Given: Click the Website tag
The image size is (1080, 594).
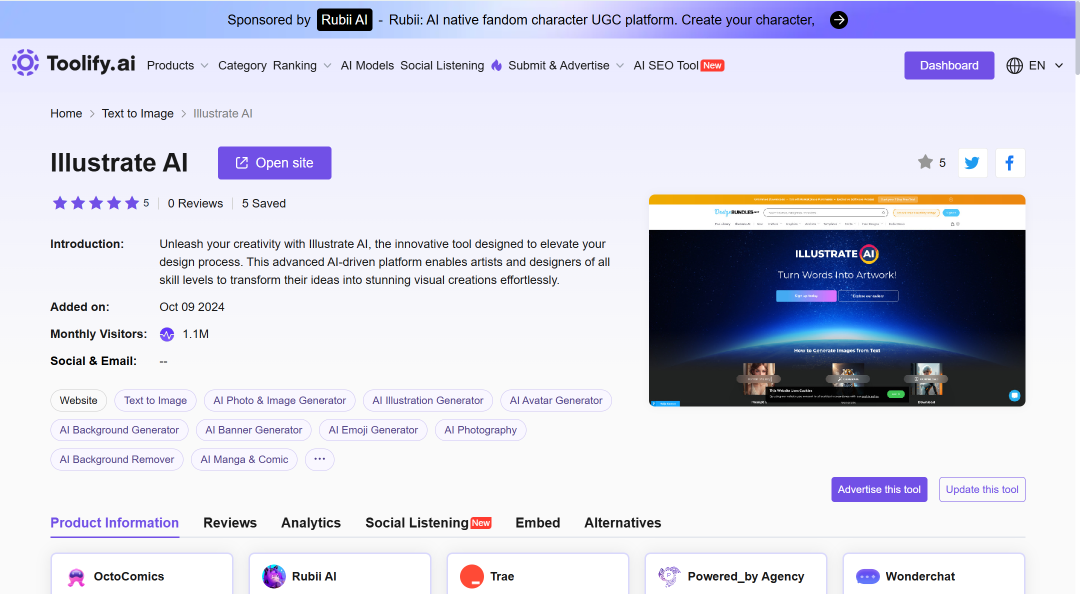Looking at the screenshot, I should (x=79, y=400).
